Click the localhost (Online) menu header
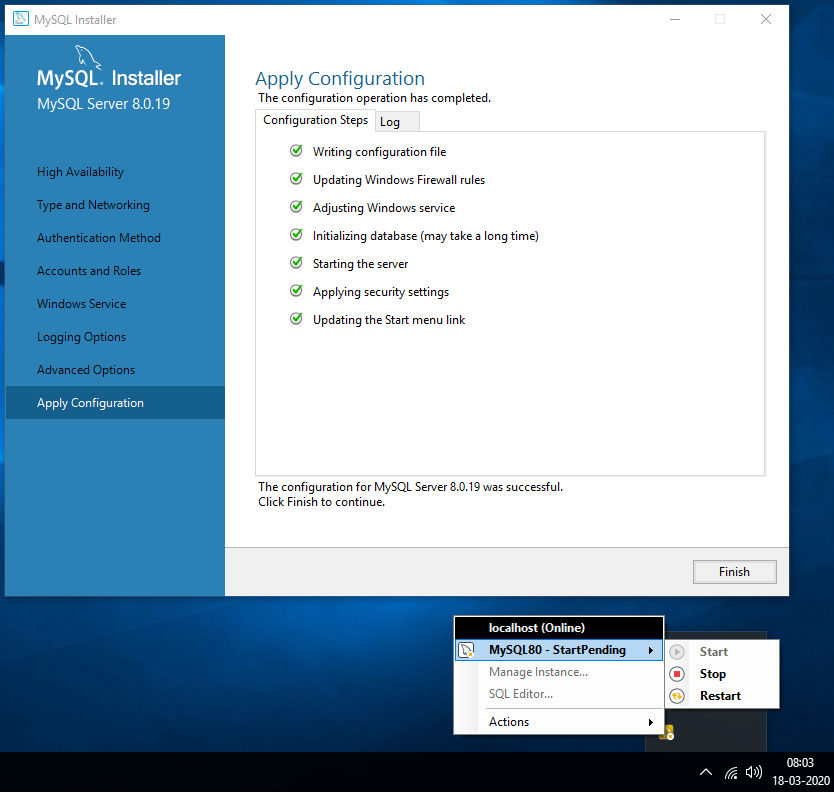Viewport: 834px width, 793px height. pos(558,628)
